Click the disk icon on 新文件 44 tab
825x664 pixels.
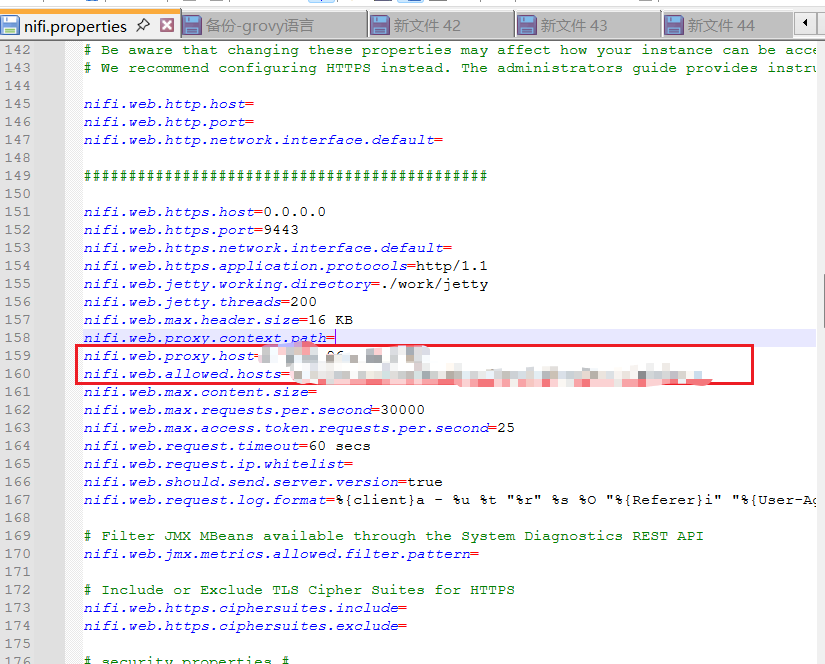tap(674, 25)
